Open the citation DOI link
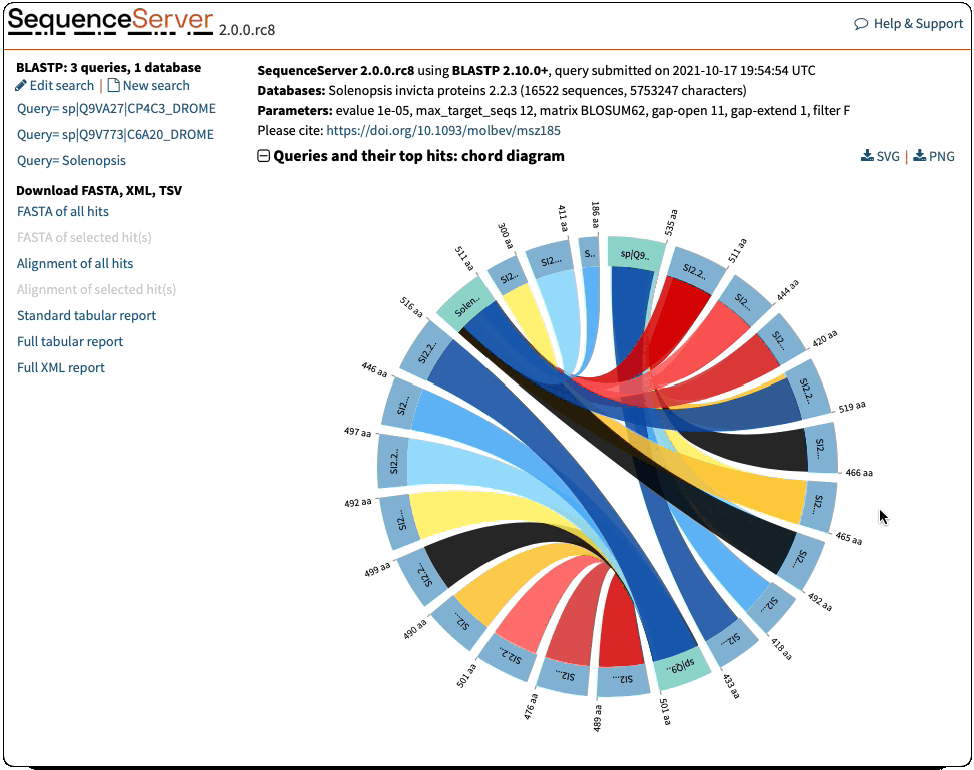This screenshot has width=974, height=770. [443, 130]
